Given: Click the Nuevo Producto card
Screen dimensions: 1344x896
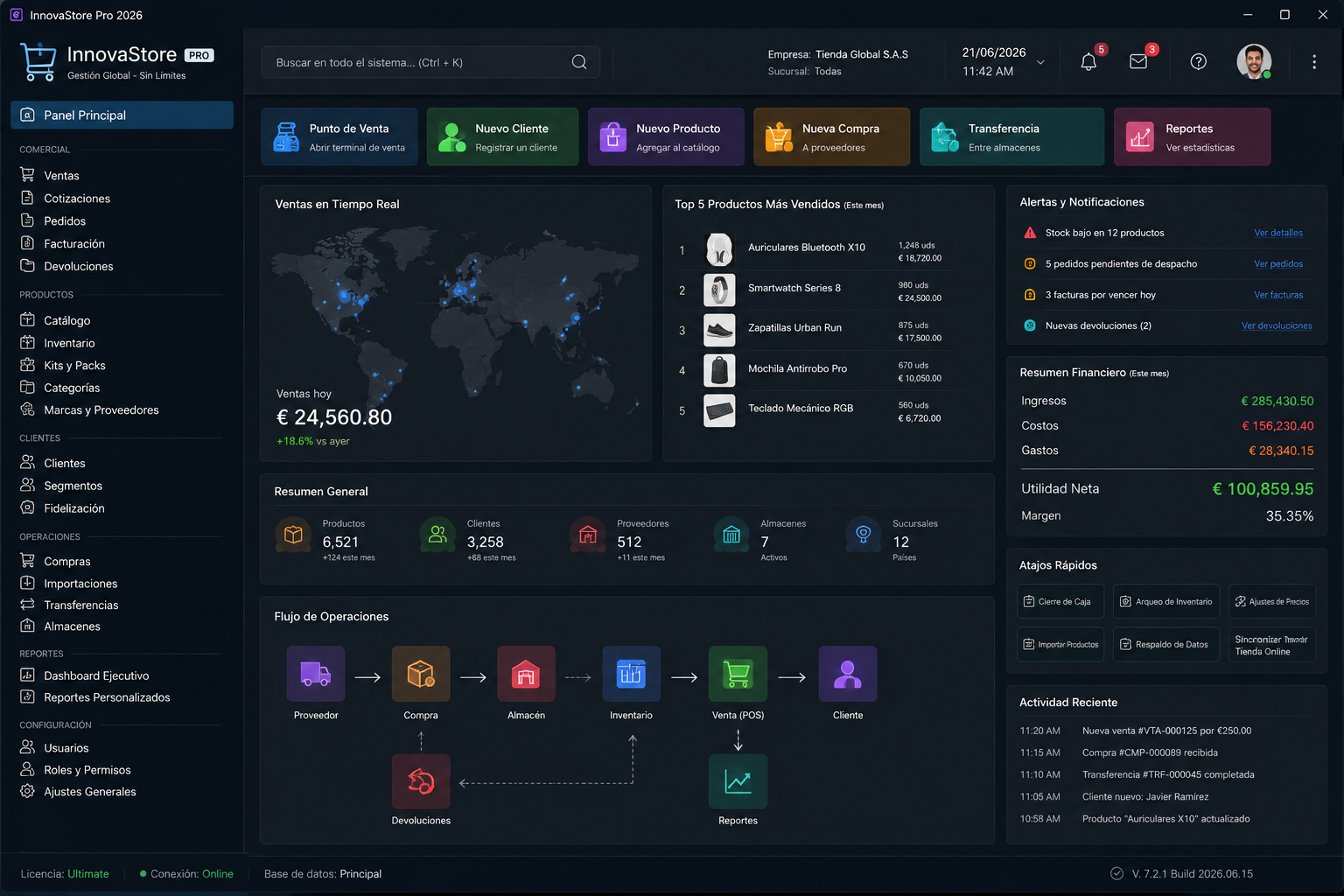Looking at the screenshot, I should 666,136.
